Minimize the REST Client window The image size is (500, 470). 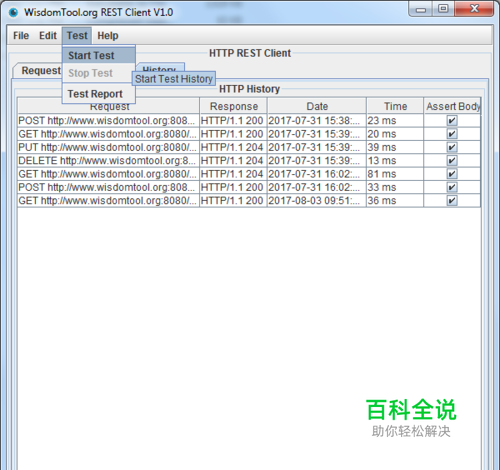point(421,9)
